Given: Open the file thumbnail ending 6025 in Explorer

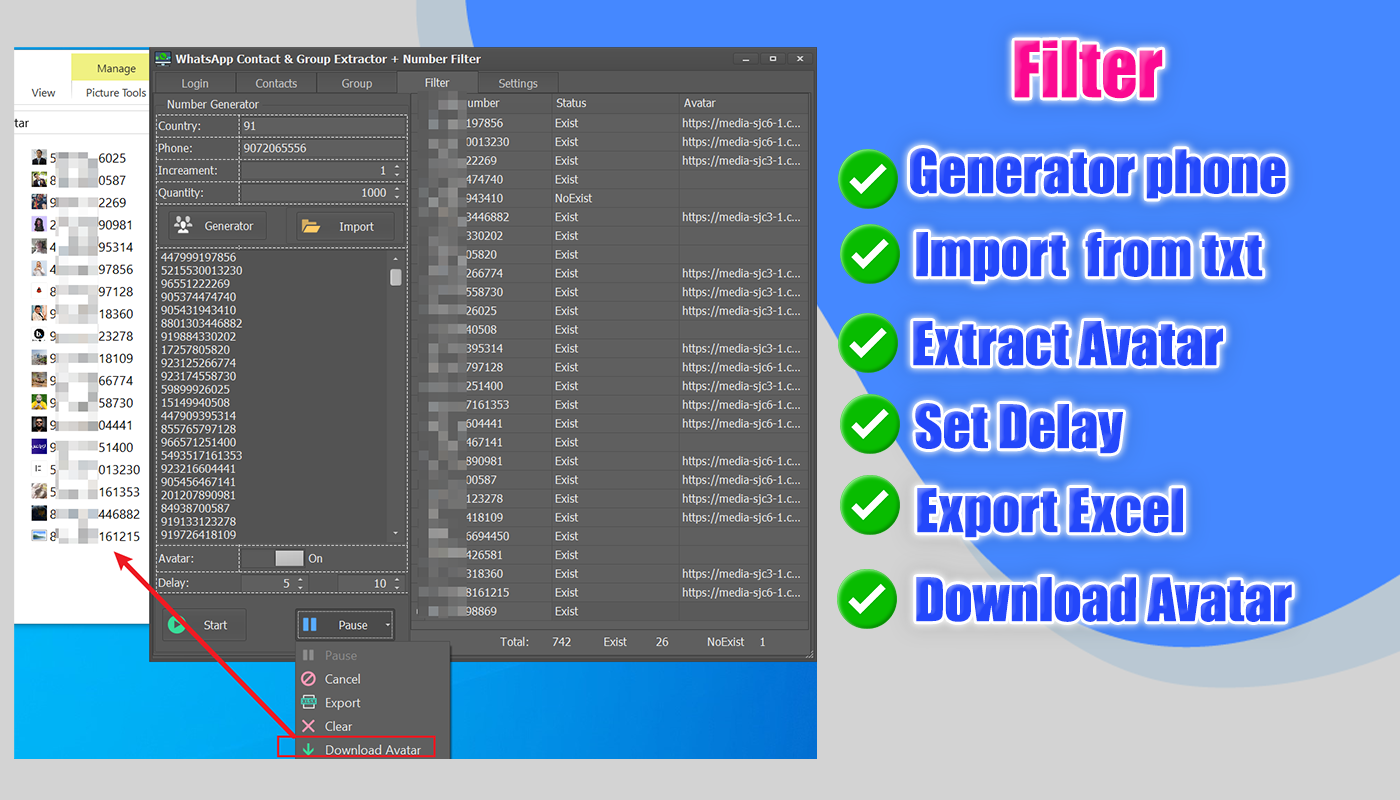Looking at the screenshot, I should click(x=39, y=158).
